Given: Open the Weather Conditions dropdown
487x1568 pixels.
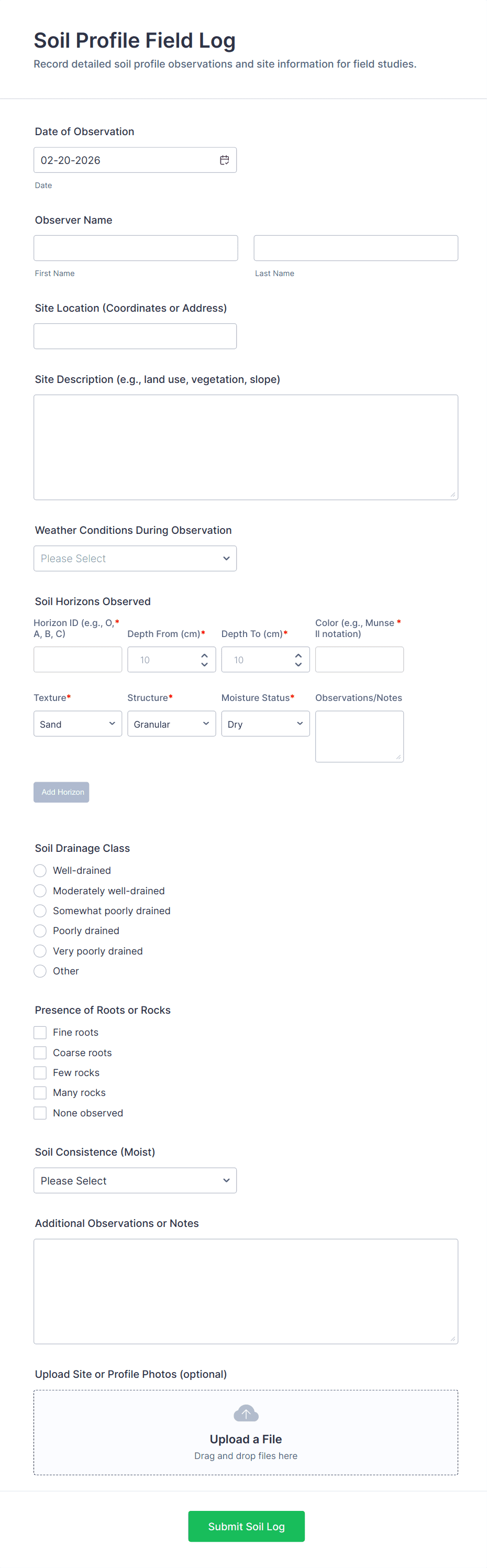Looking at the screenshot, I should (x=135, y=558).
